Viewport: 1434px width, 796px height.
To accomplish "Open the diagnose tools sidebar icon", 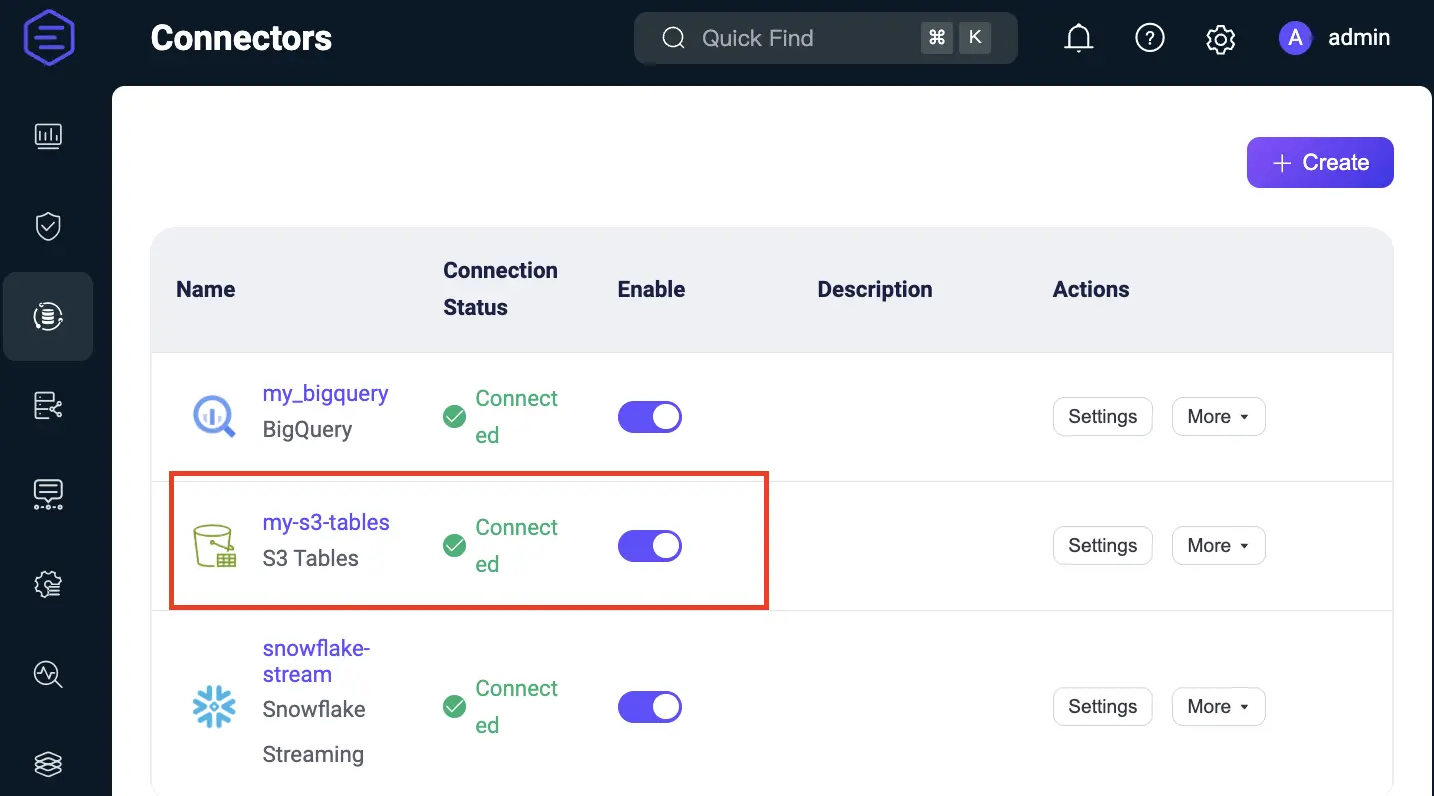I will tap(48, 674).
